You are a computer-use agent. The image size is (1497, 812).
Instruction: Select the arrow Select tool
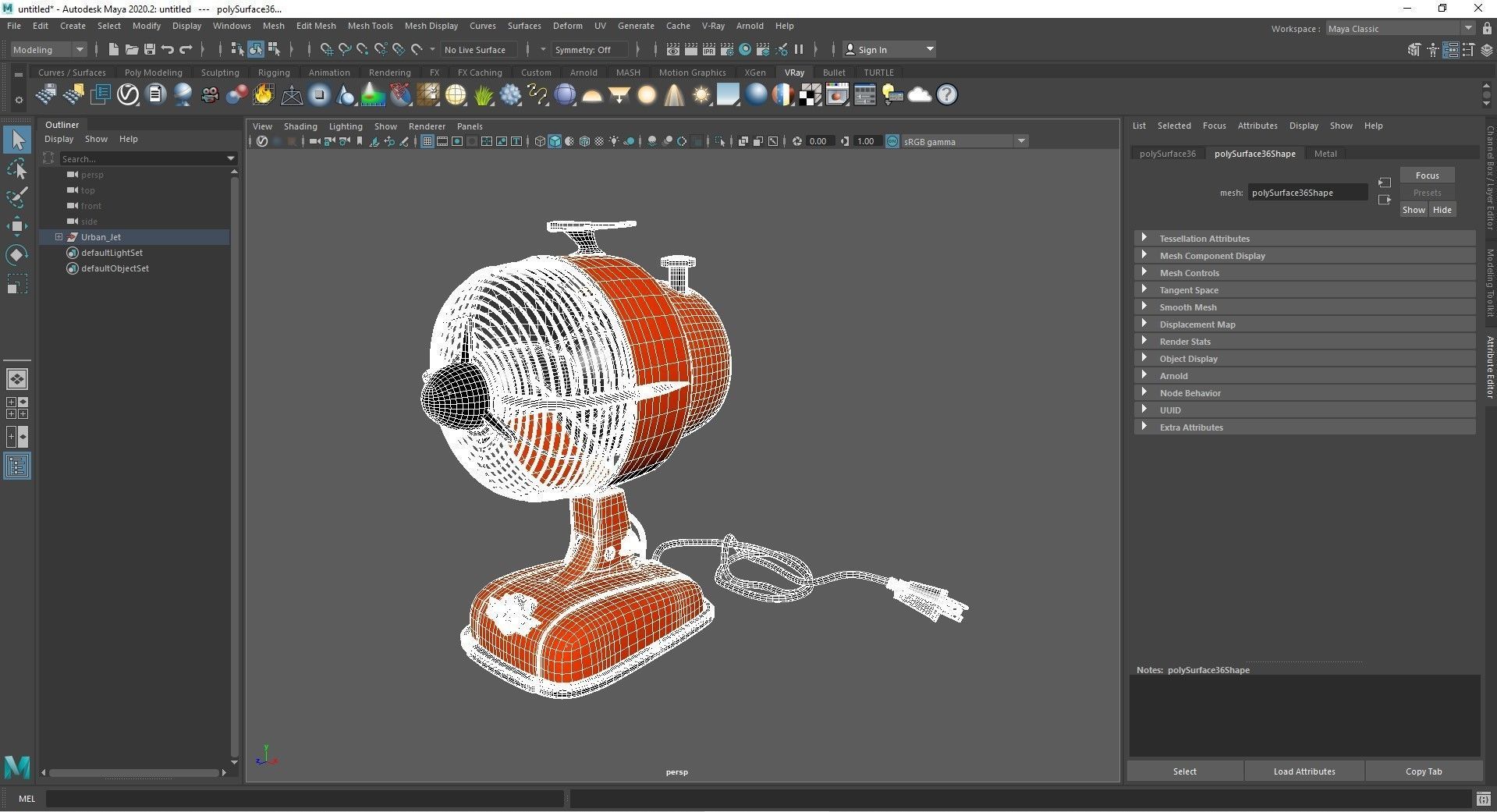[x=17, y=140]
